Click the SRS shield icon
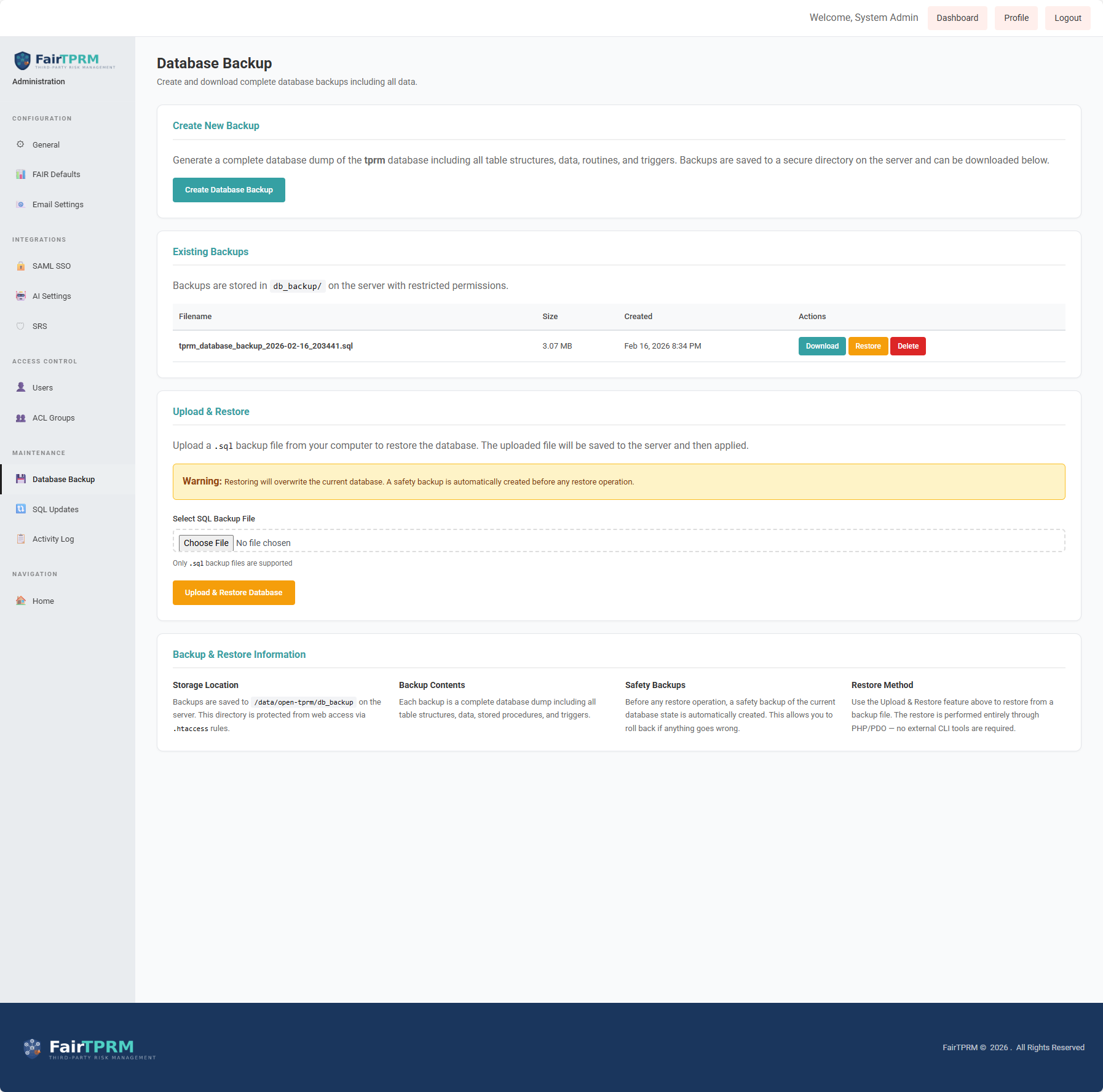Viewport: 1103px width, 1092px height. coord(20,326)
